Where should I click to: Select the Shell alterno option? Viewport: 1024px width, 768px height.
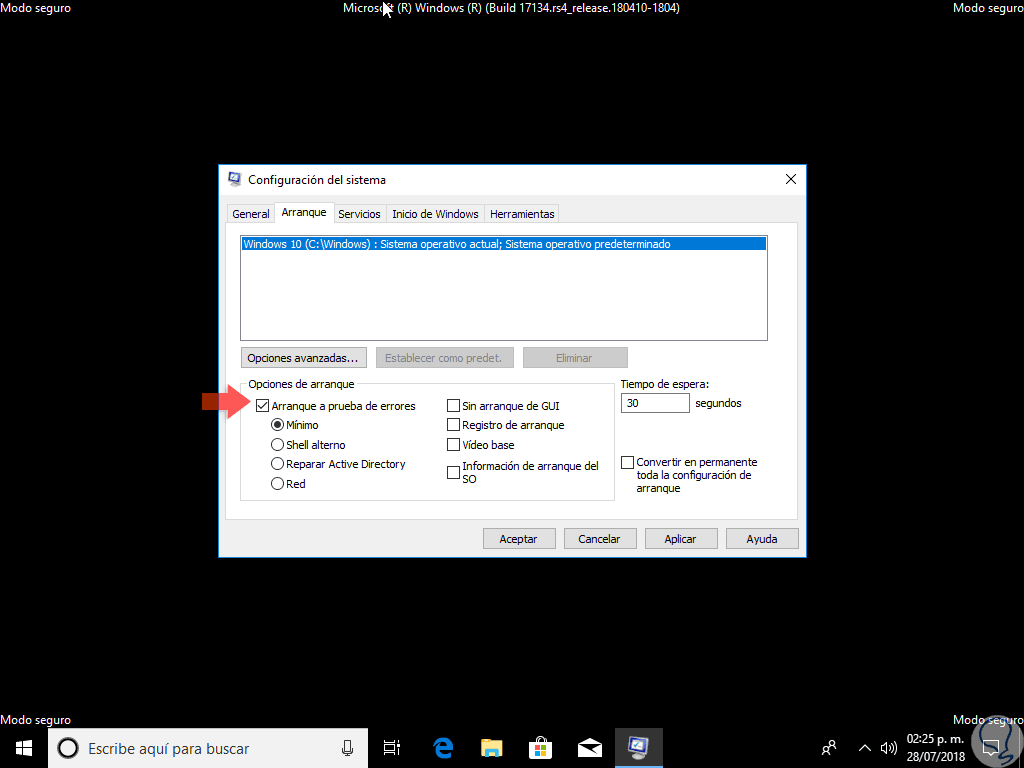click(277, 445)
